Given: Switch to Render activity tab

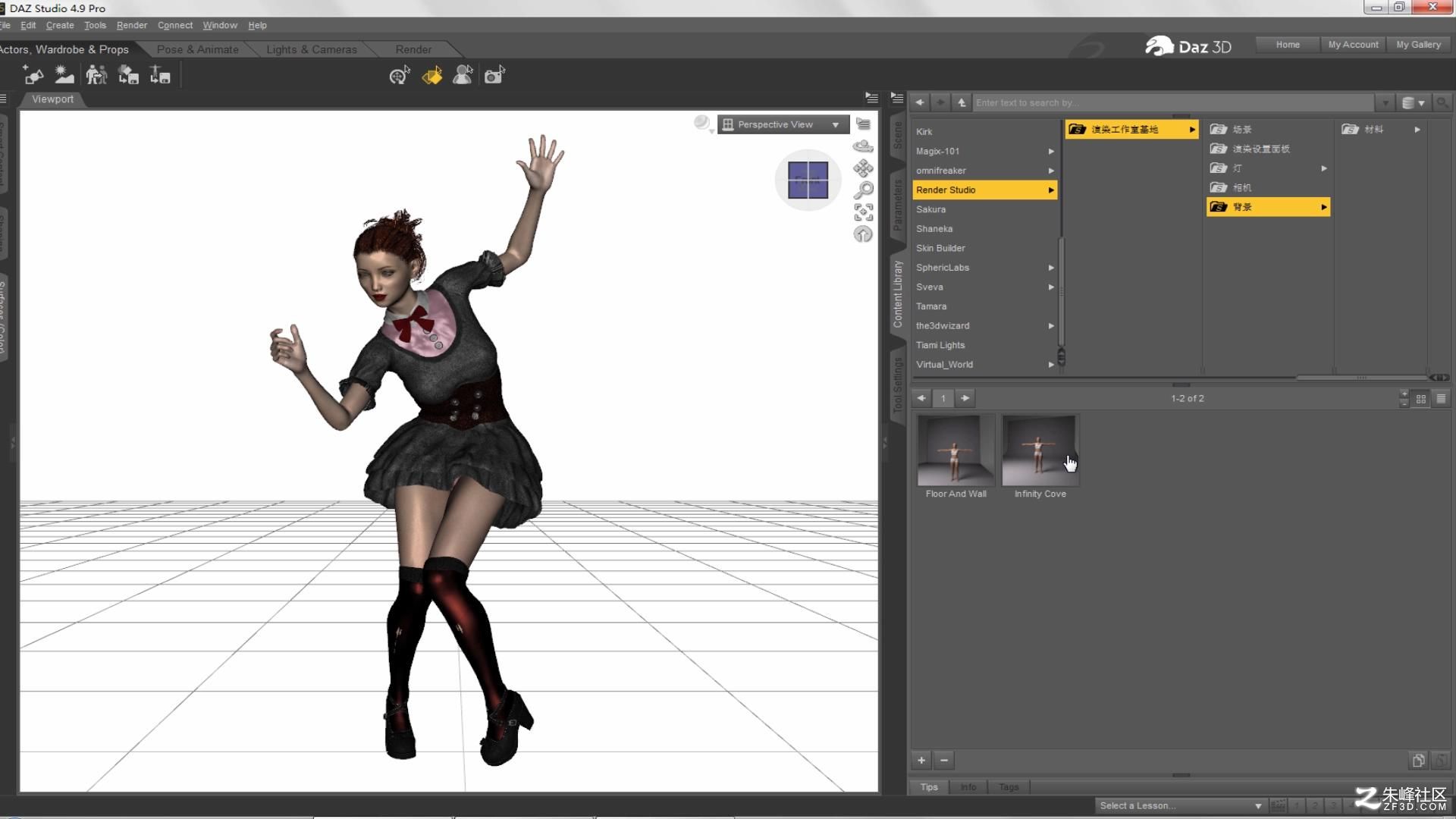Looking at the screenshot, I should (413, 49).
